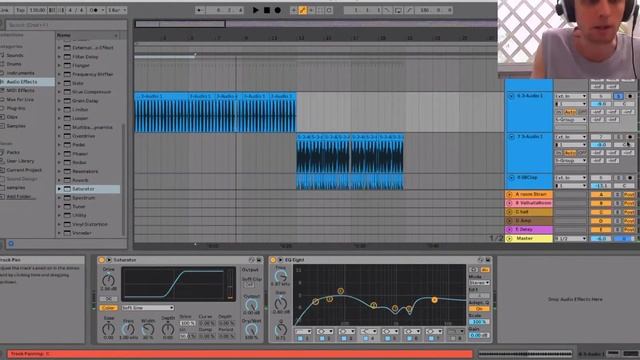Select Max for Live browser category
Screen dimensions: 640x360
coord(20,100)
